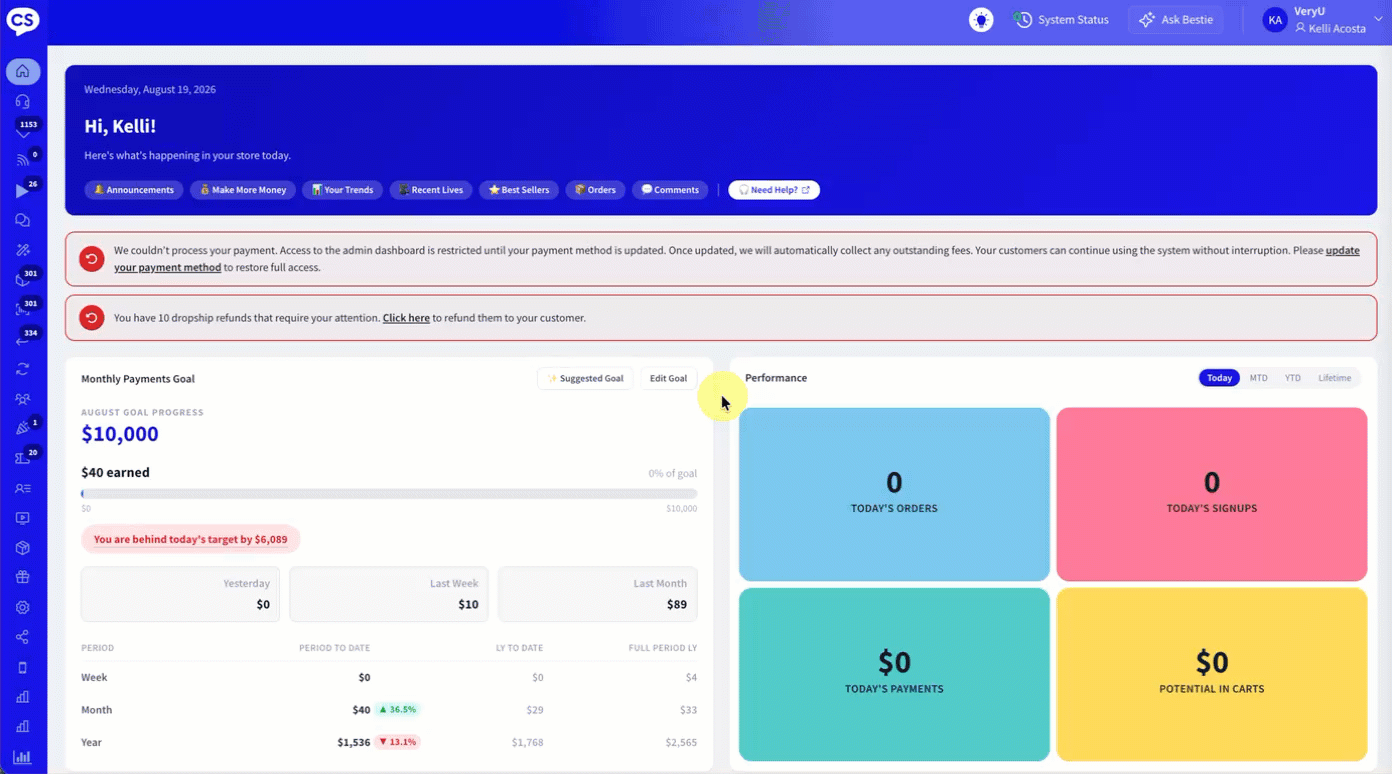Viewport: 1392px width, 774px height.
Task: Select the YTD performance tab
Action: [1293, 378]
